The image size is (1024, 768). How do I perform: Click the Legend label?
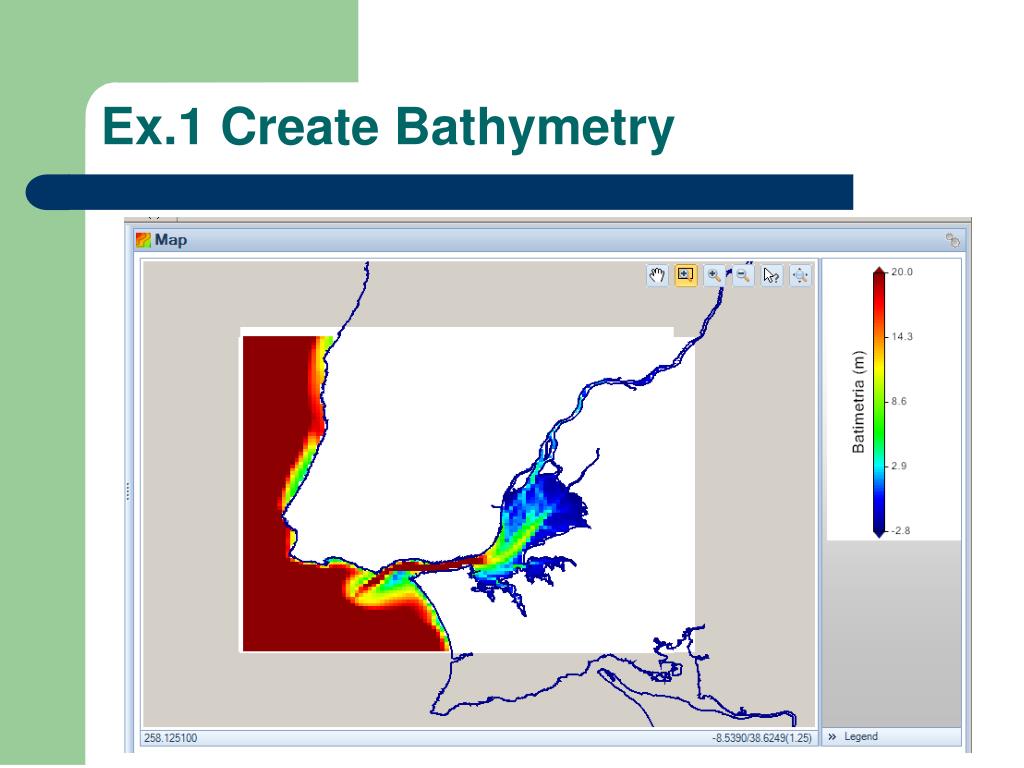861,737
